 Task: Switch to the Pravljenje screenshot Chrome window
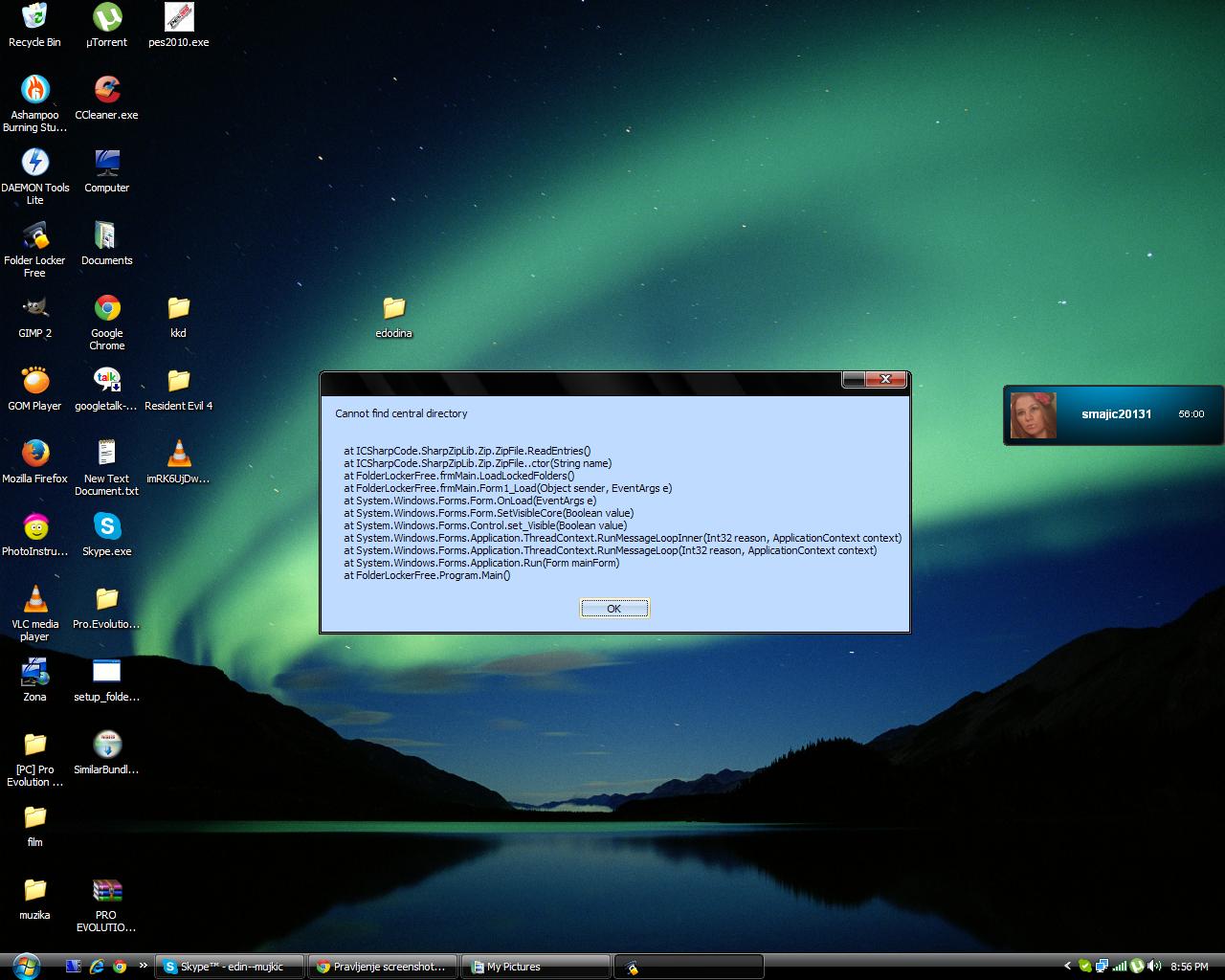pos(383,967)
